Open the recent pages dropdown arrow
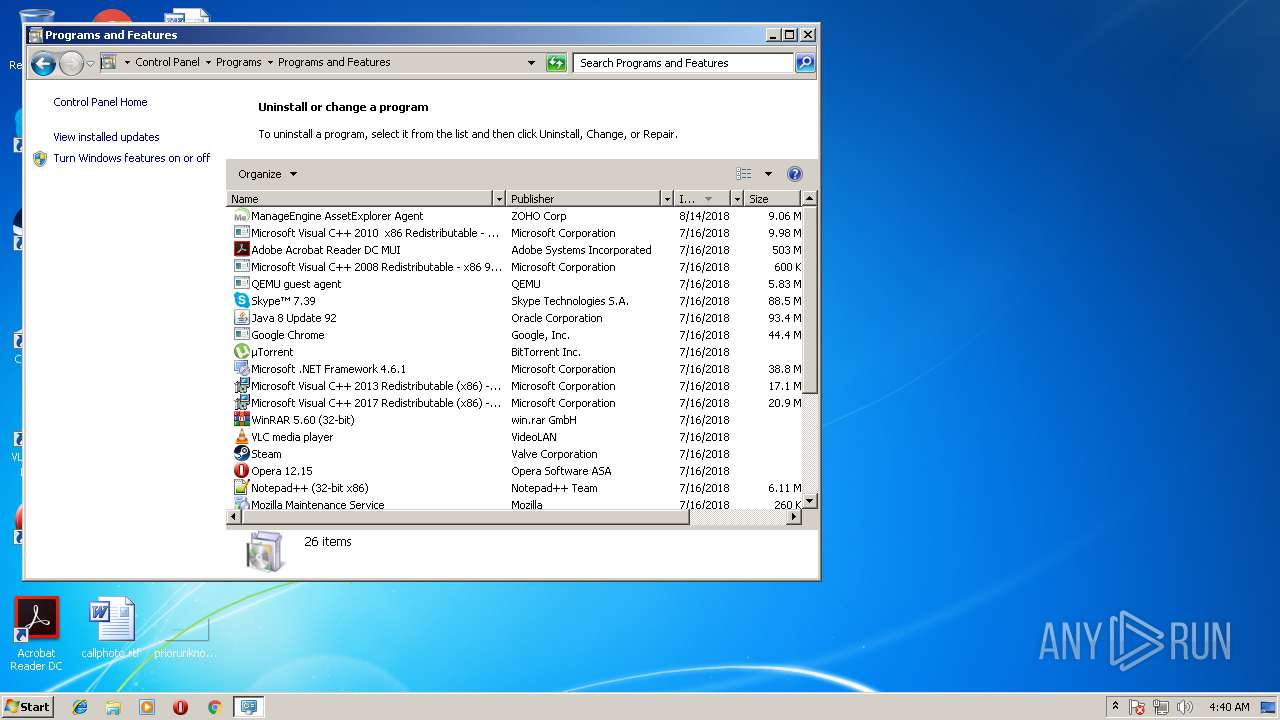 [x=91, y=64]
